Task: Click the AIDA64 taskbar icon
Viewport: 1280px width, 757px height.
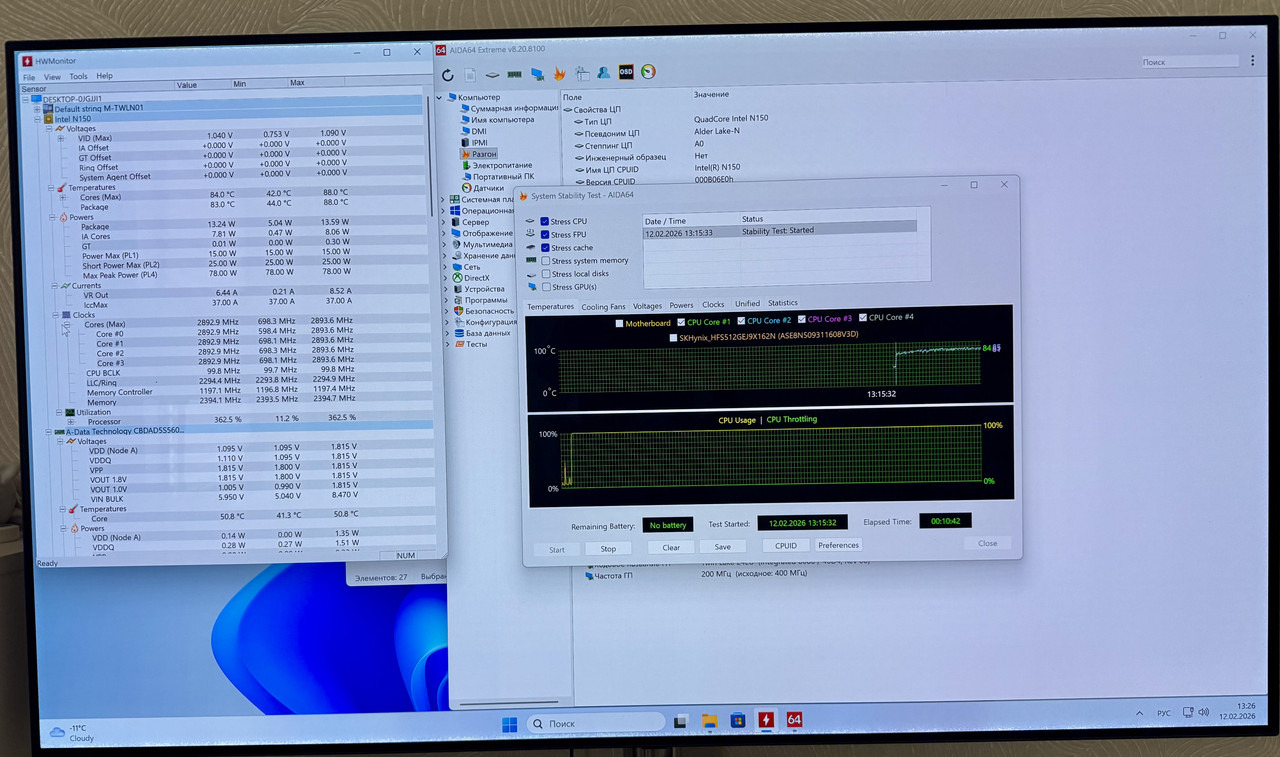Action: click(794, 719)
